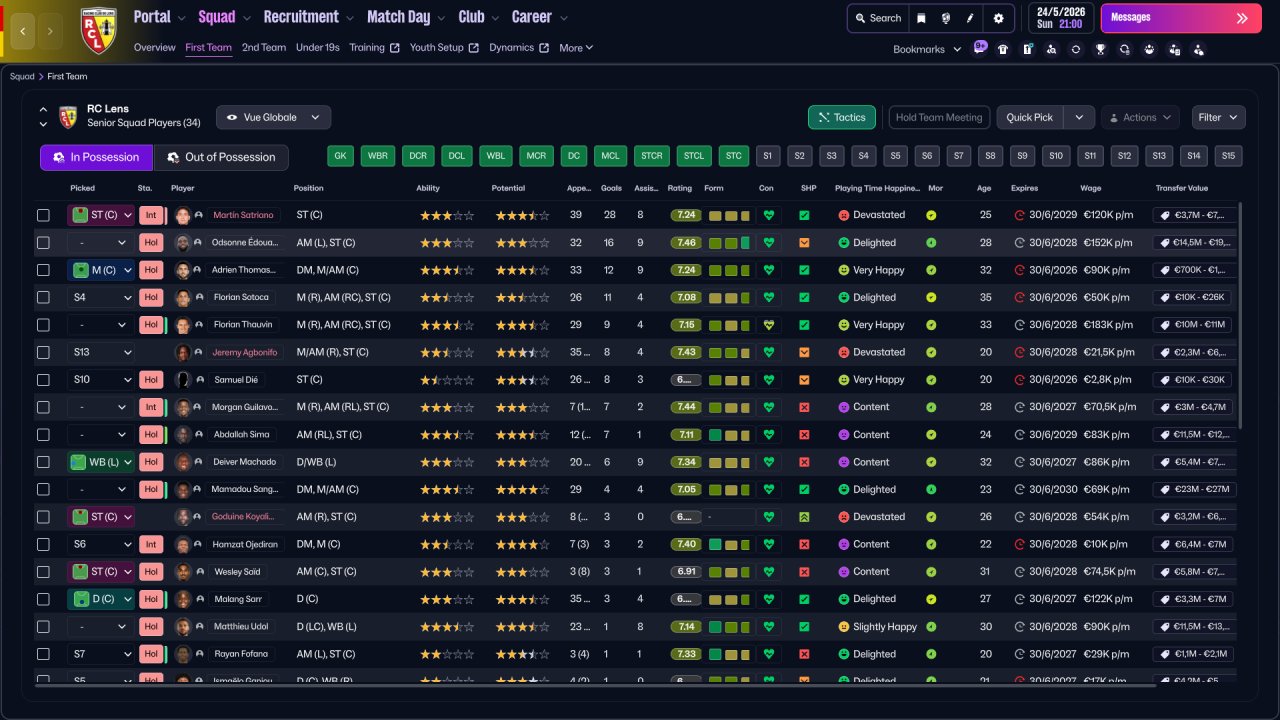Open the settings gear icon
This screenshot has width=1280, height=720.
click(998, 18)
